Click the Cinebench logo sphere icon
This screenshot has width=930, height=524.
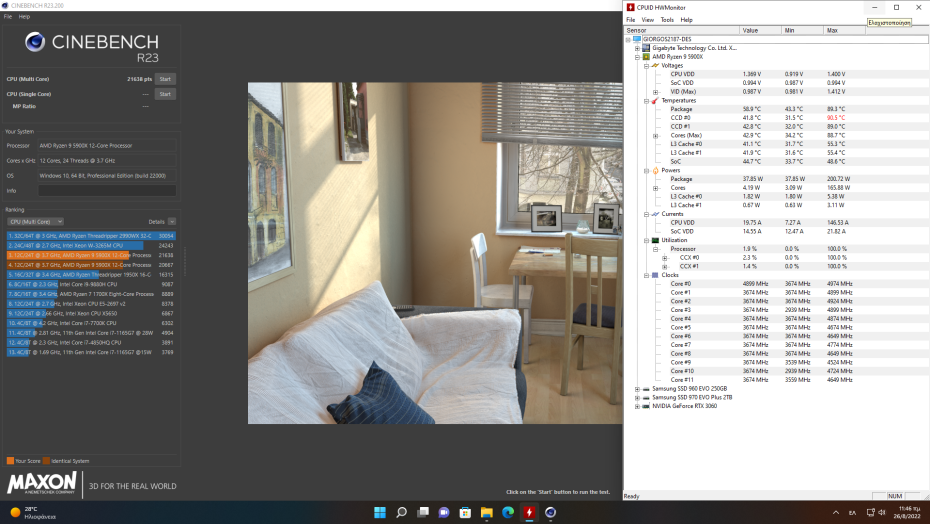click(x=35, y=42)
